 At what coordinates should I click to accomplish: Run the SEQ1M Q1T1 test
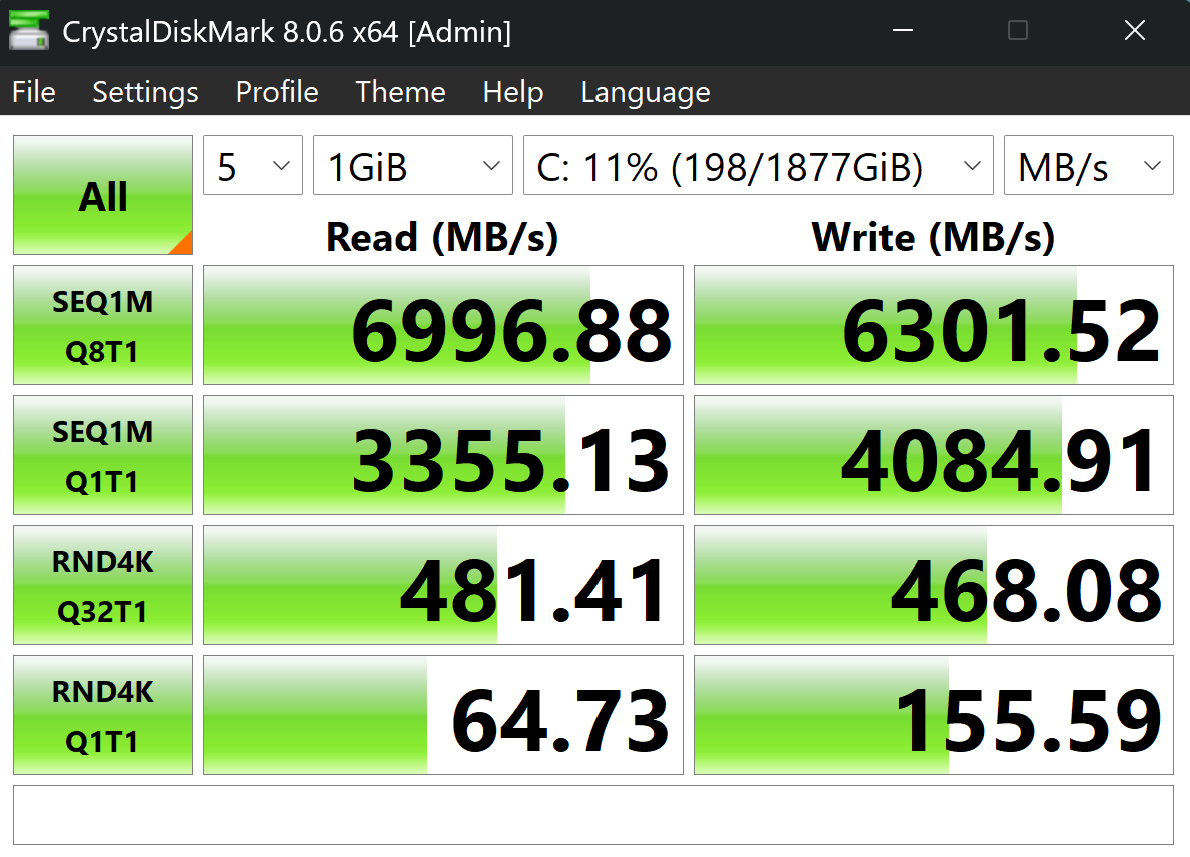(x=103, y=455)
